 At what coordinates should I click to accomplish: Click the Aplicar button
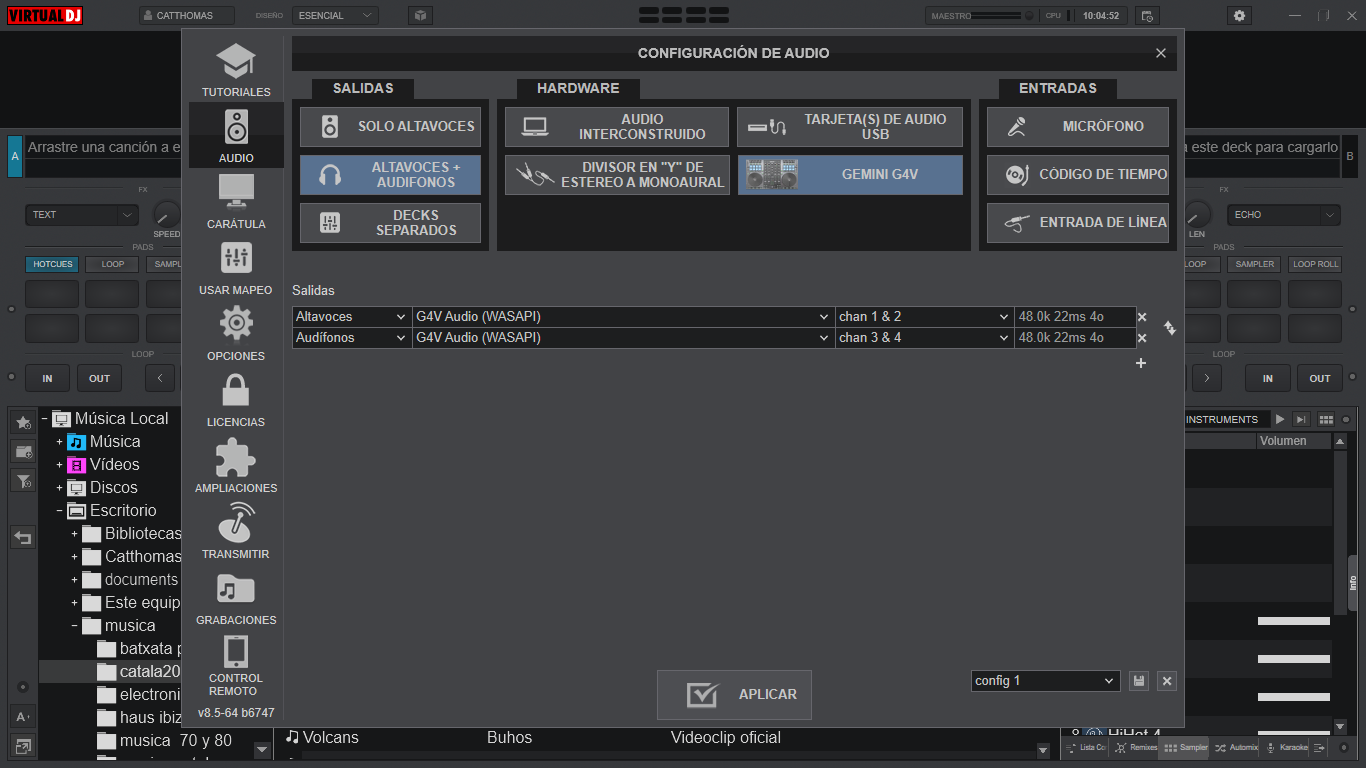tap(734, 695)
